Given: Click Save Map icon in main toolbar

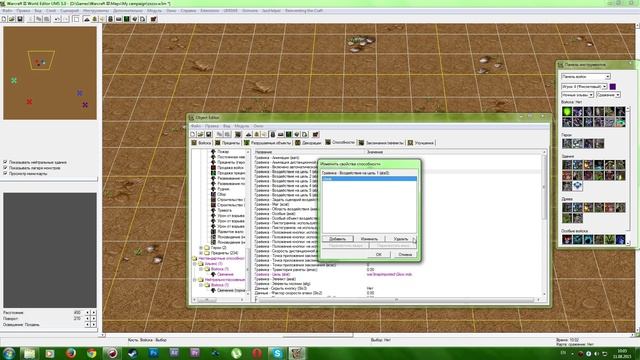Looking at the screenshot, I should click(20, 19).
